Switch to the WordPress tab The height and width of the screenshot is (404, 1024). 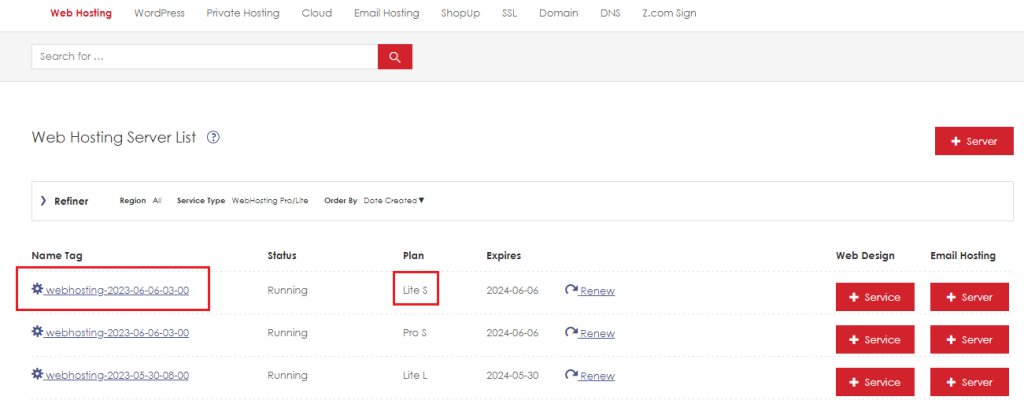[x=159, y=13]
